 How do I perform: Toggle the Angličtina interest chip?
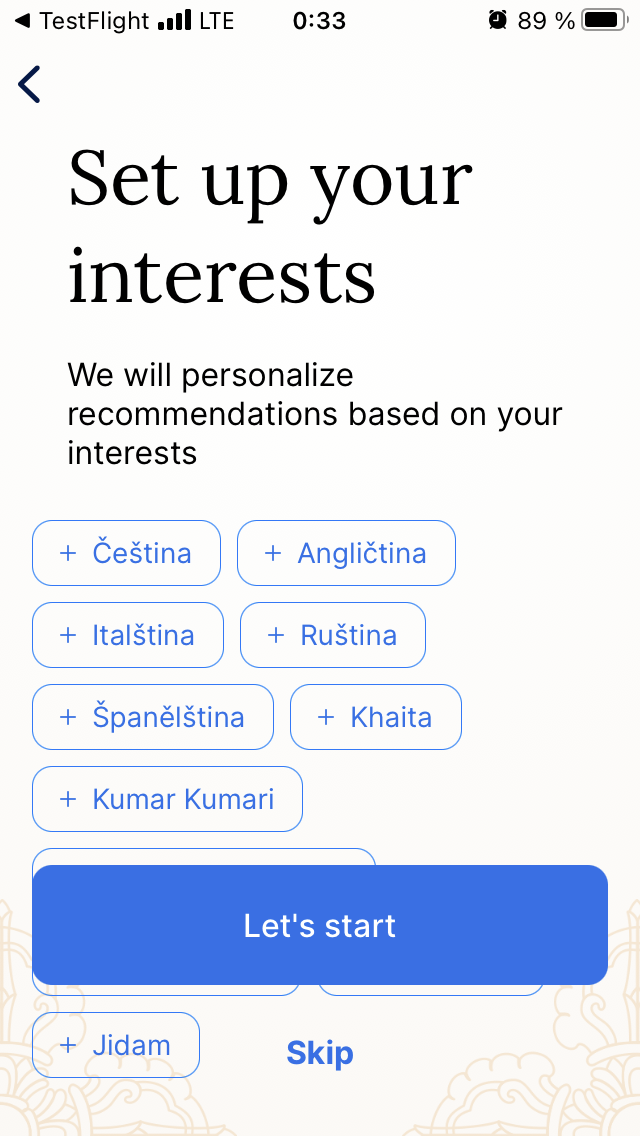(346, 553)
